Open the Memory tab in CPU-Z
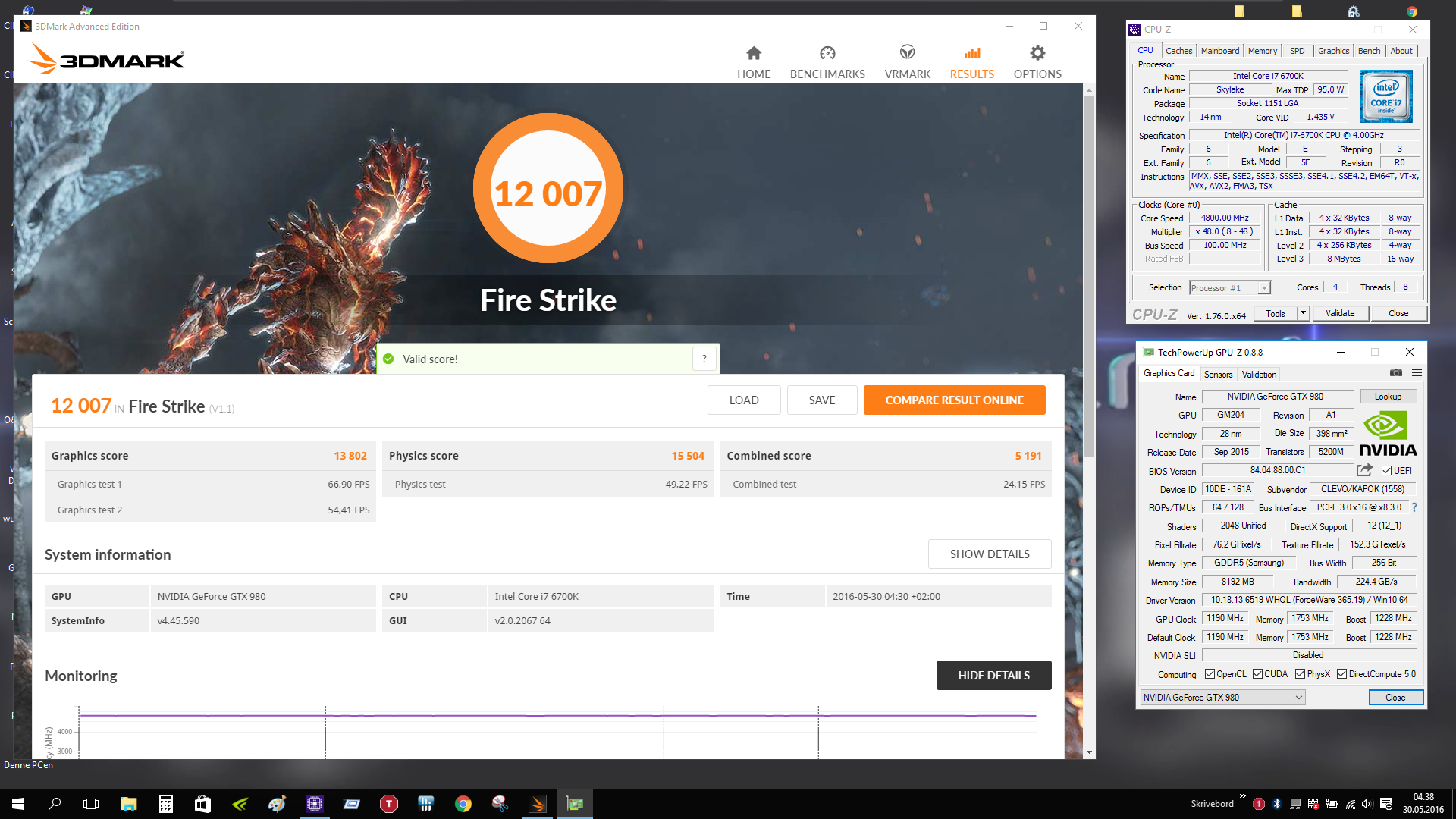Image resolution: width=1456 pixels, height=819 pixels. [1262, 51]
